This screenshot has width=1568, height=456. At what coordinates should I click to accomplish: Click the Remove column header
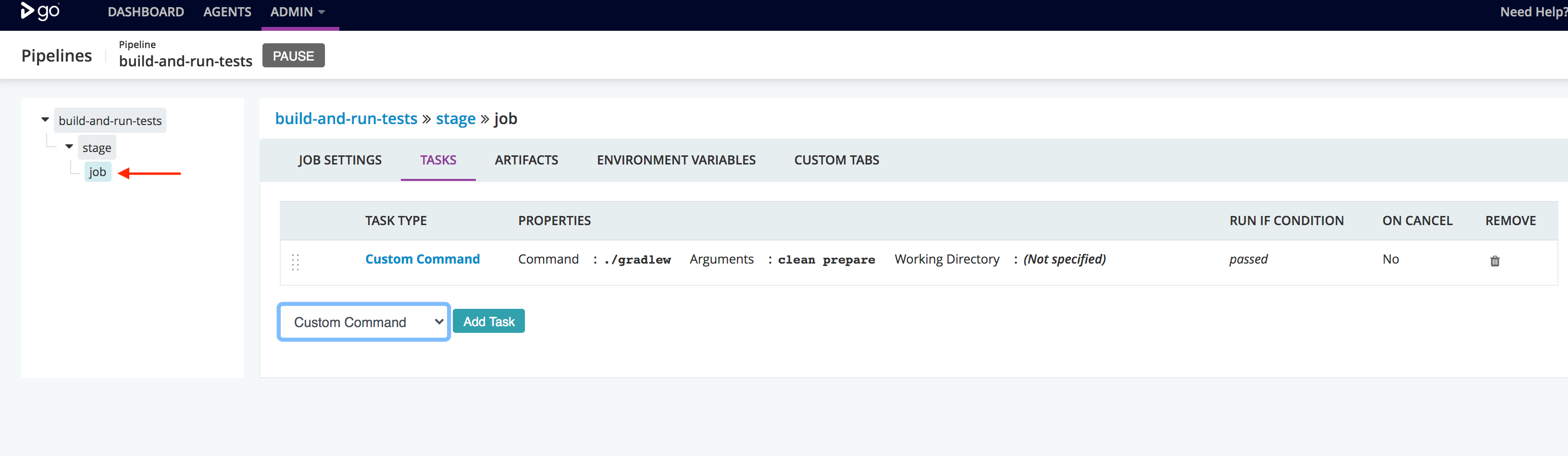coord(1510,220)
